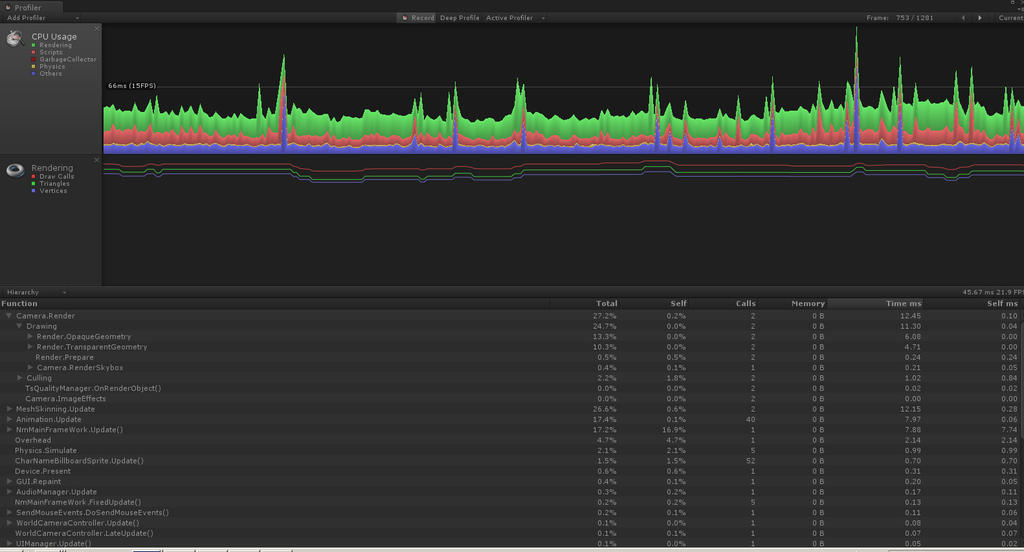The width and height of the screenshot is (1024, 552).
Task: Expand the MeshSkinning.Update row
Action: (x=9, y=409)
